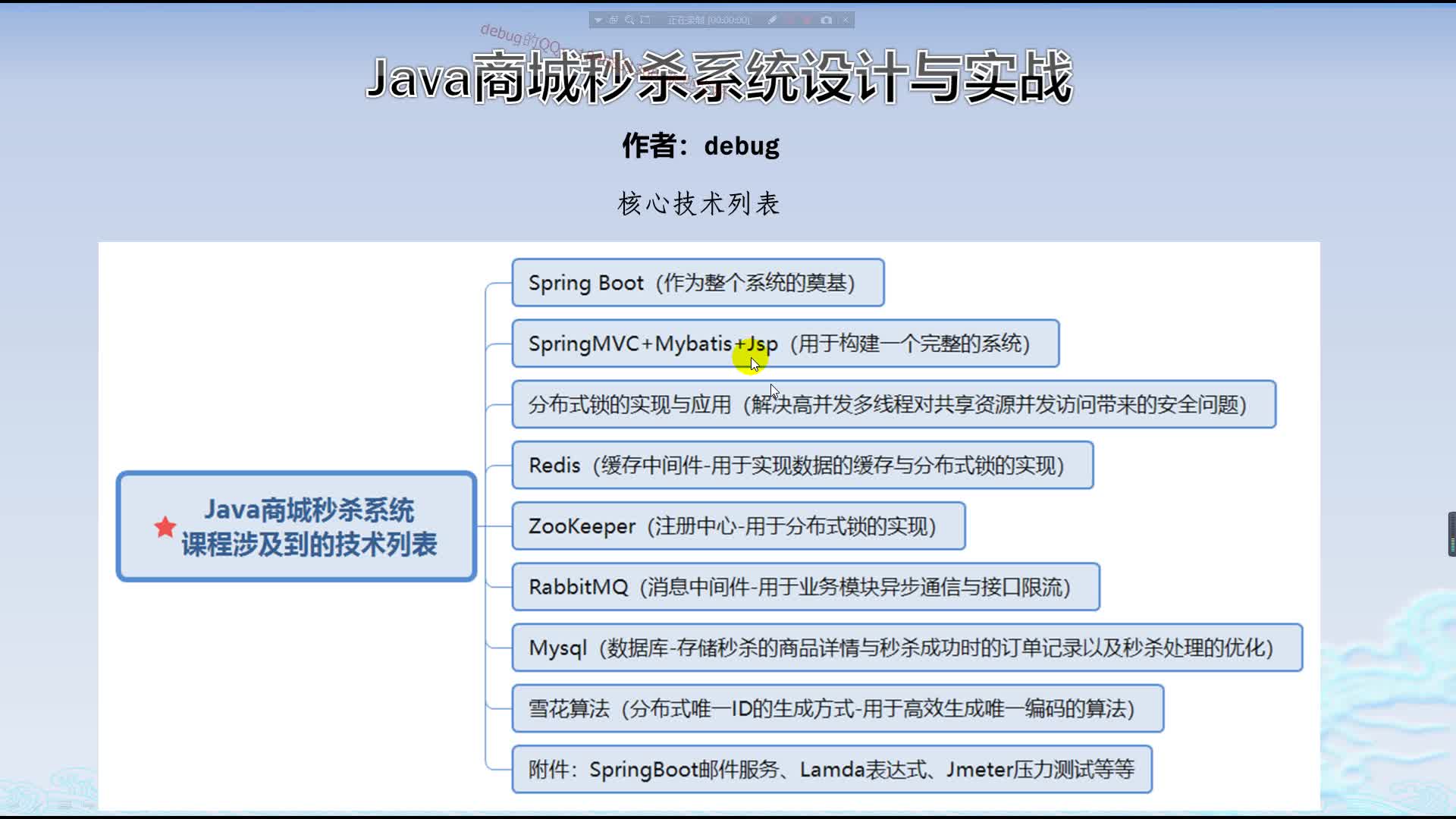Image resolution: width=1456 pixels, height=819 pixels.
Task: Click the window grid icon in recording toolbar
Action: point(613,20)
